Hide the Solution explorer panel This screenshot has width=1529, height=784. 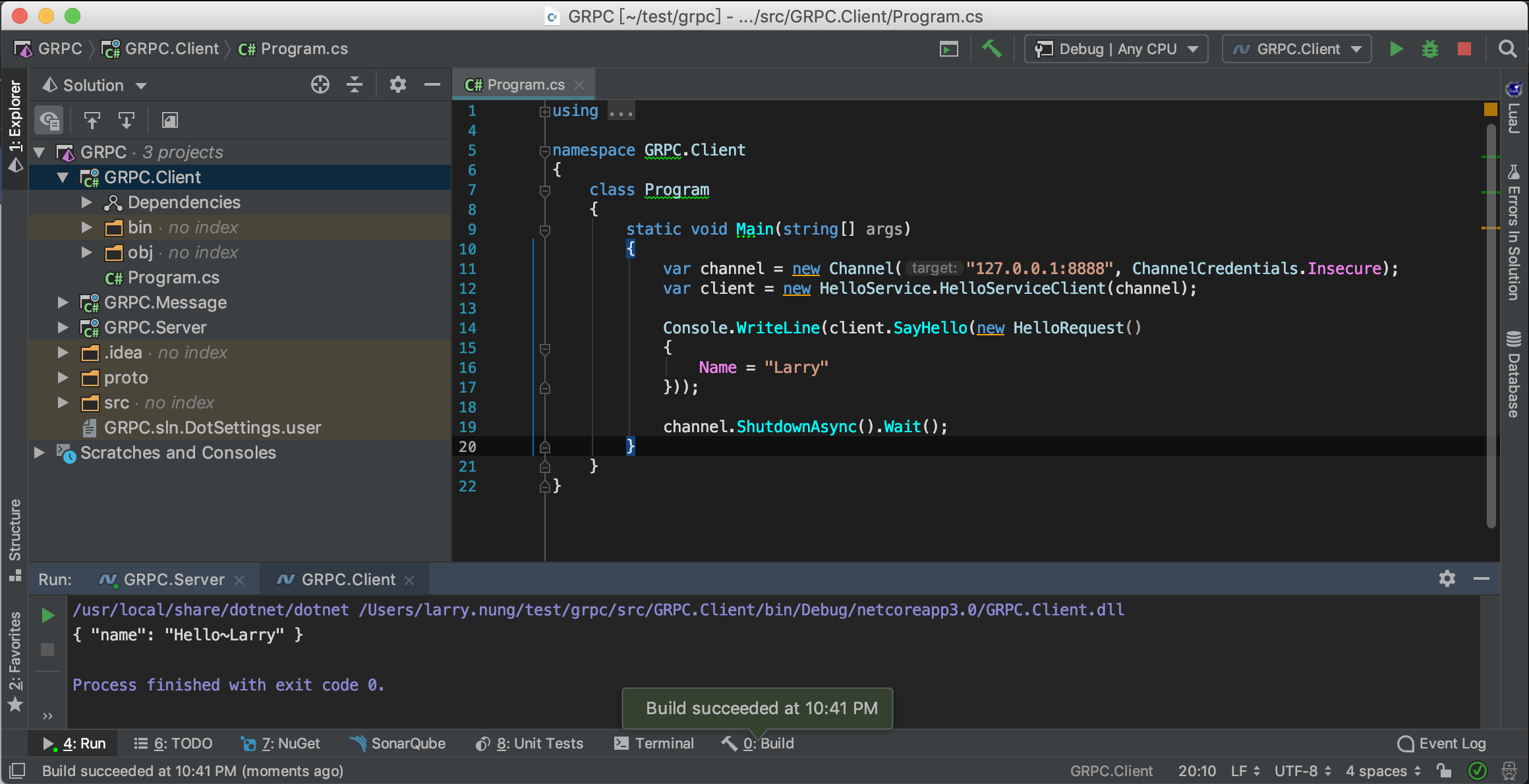[x=432, y=85]
